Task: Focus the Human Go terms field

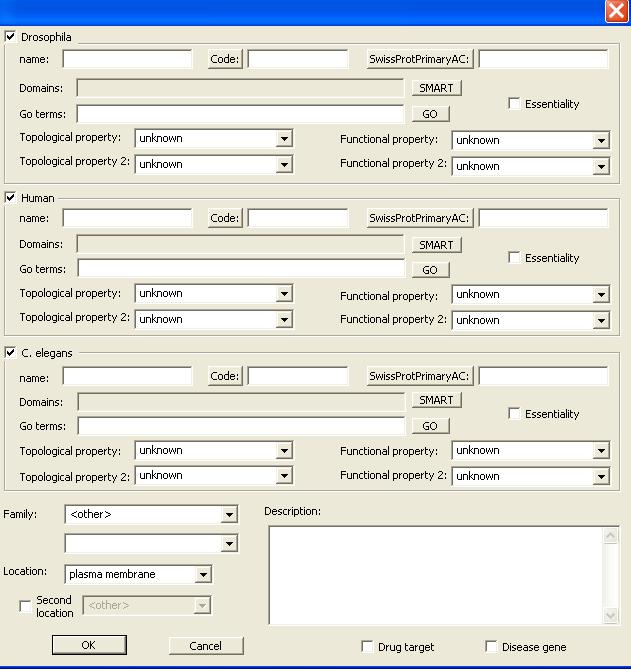Action: [x=241, y=268]
